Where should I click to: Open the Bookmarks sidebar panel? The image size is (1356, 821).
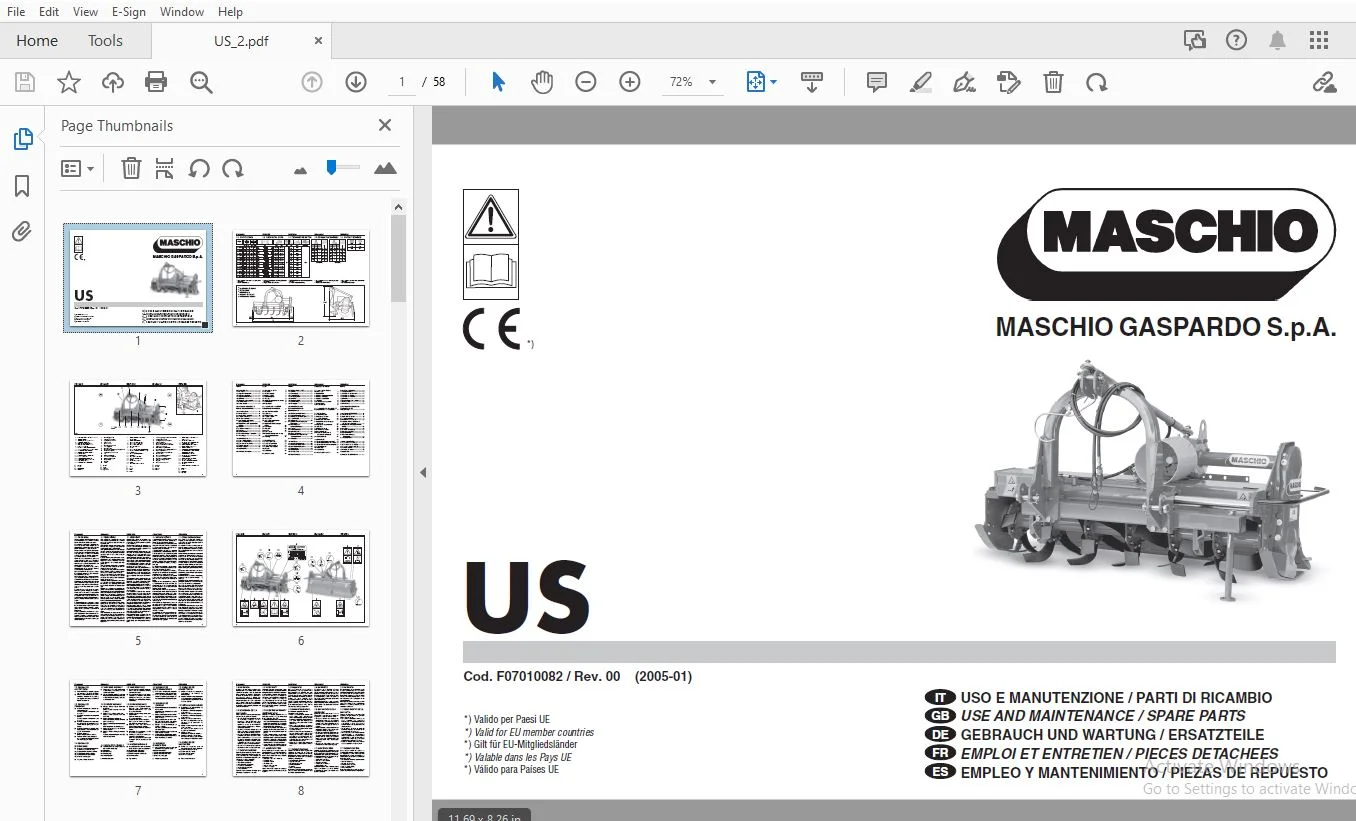click(22, 186)
